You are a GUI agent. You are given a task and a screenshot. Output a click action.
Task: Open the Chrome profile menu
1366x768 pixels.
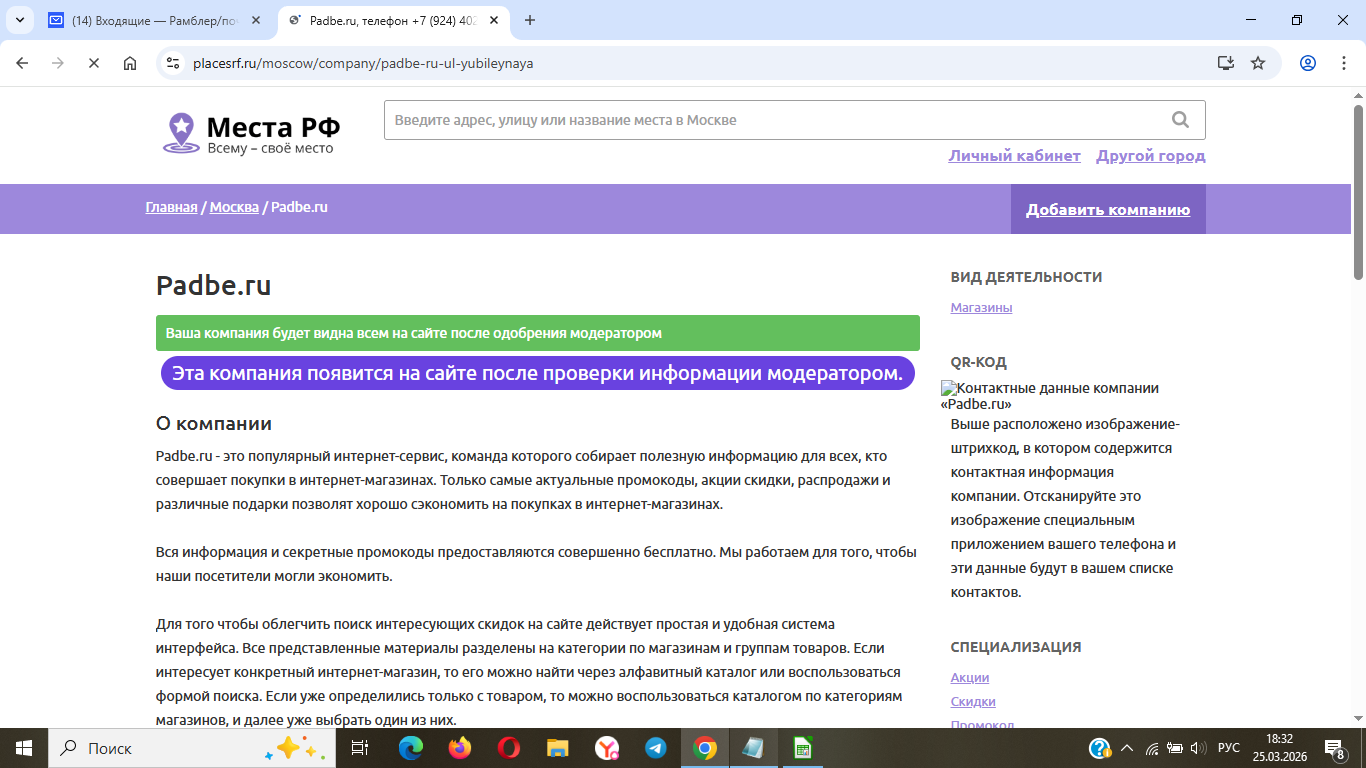pyautogui.click(x=1308, y=63)
